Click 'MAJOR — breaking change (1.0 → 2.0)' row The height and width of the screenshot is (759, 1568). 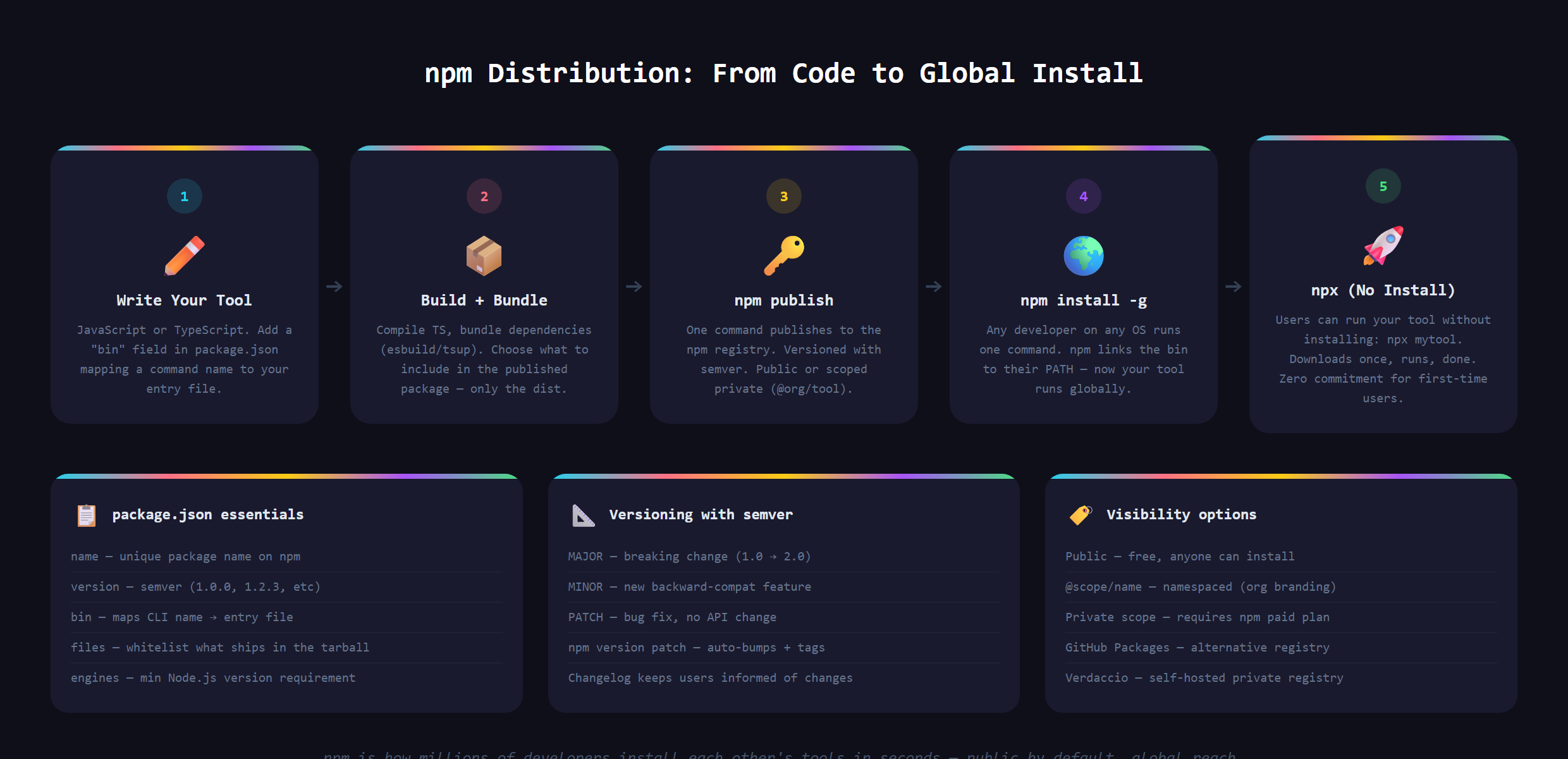tap(784, 557)
